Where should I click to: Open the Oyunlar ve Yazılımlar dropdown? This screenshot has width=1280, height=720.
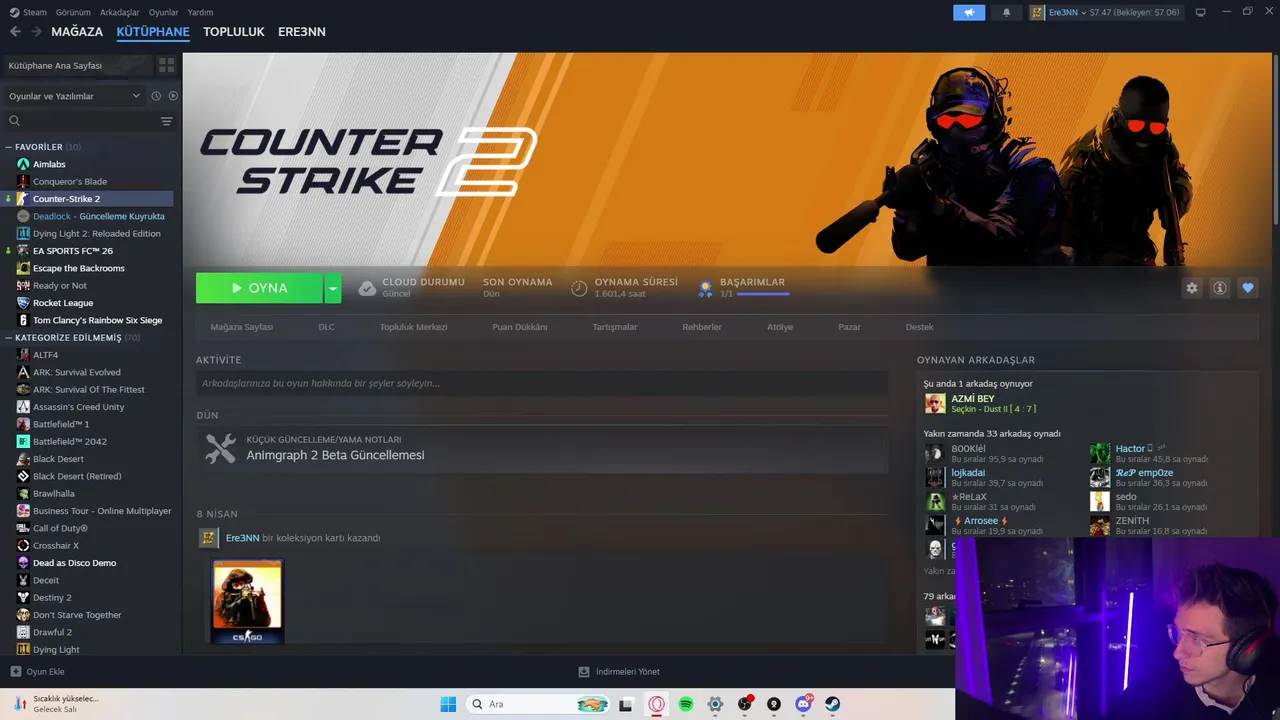pyautogui.click(x=74, y=96)
